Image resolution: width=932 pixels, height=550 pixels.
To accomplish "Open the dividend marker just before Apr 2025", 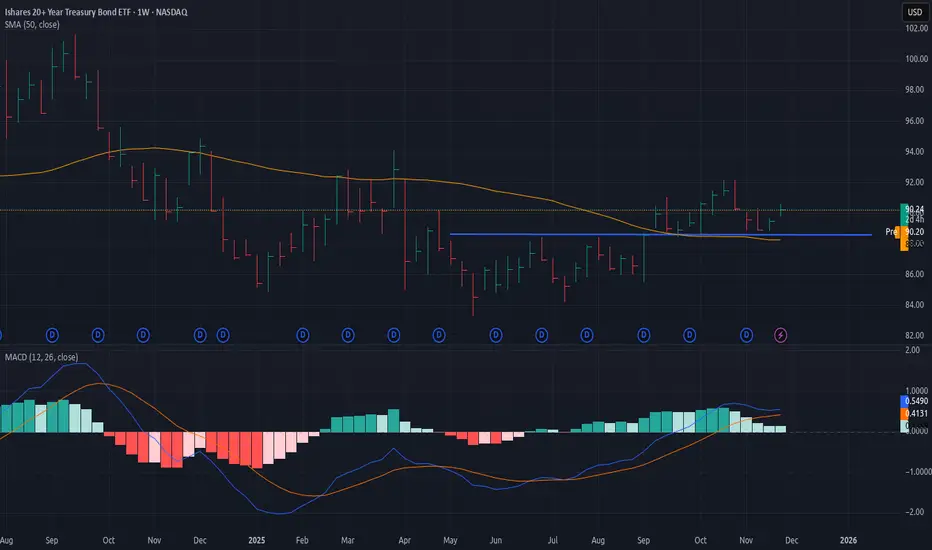I will (393, 335).
